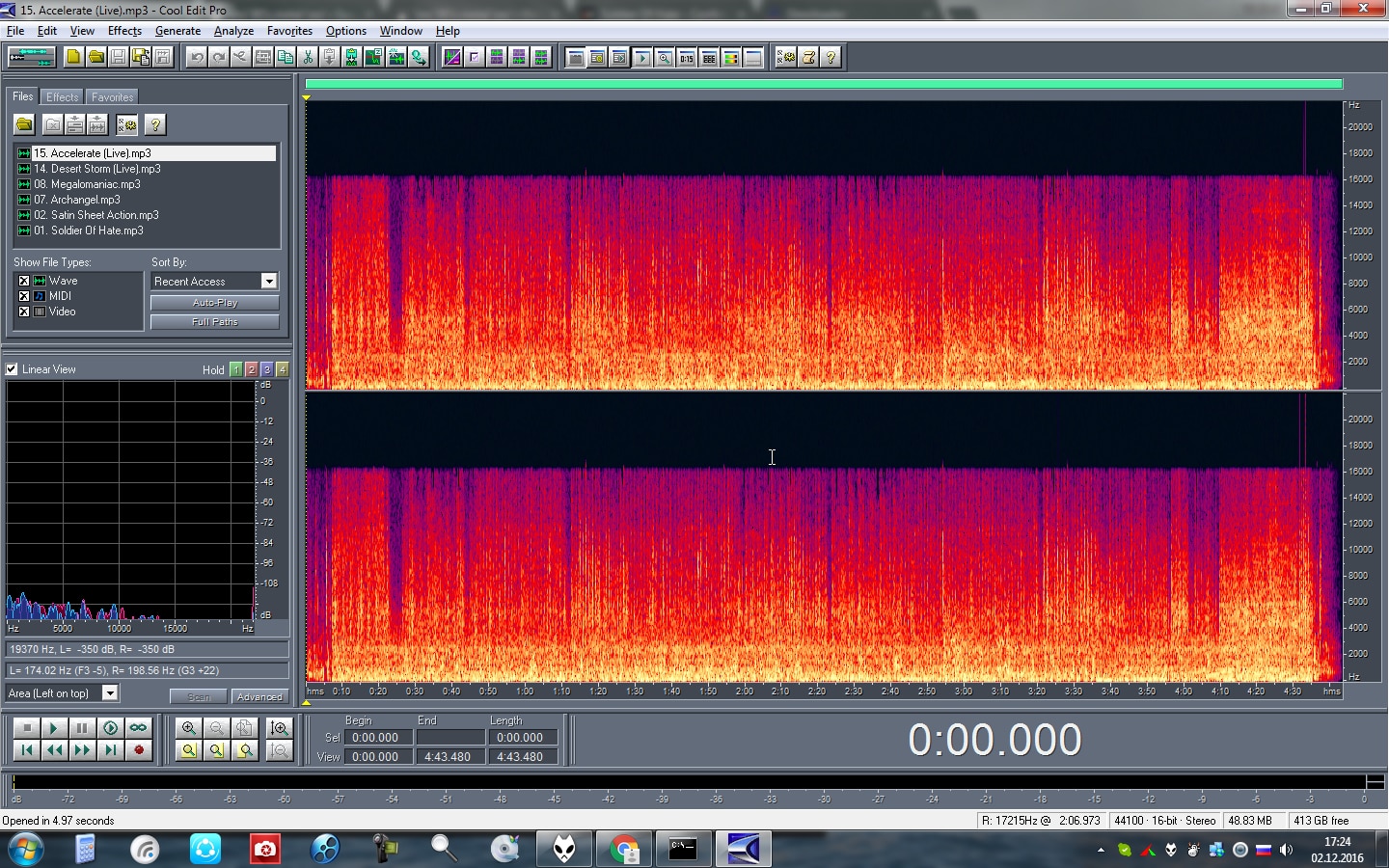
Task: Toggle the MIDI file type checkbox
Action: (24, 296)
